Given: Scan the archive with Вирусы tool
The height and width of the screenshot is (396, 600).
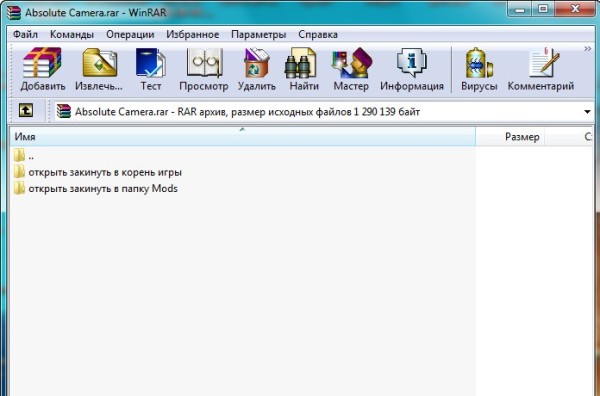Looking at the screenshot, I should point(479,69).
